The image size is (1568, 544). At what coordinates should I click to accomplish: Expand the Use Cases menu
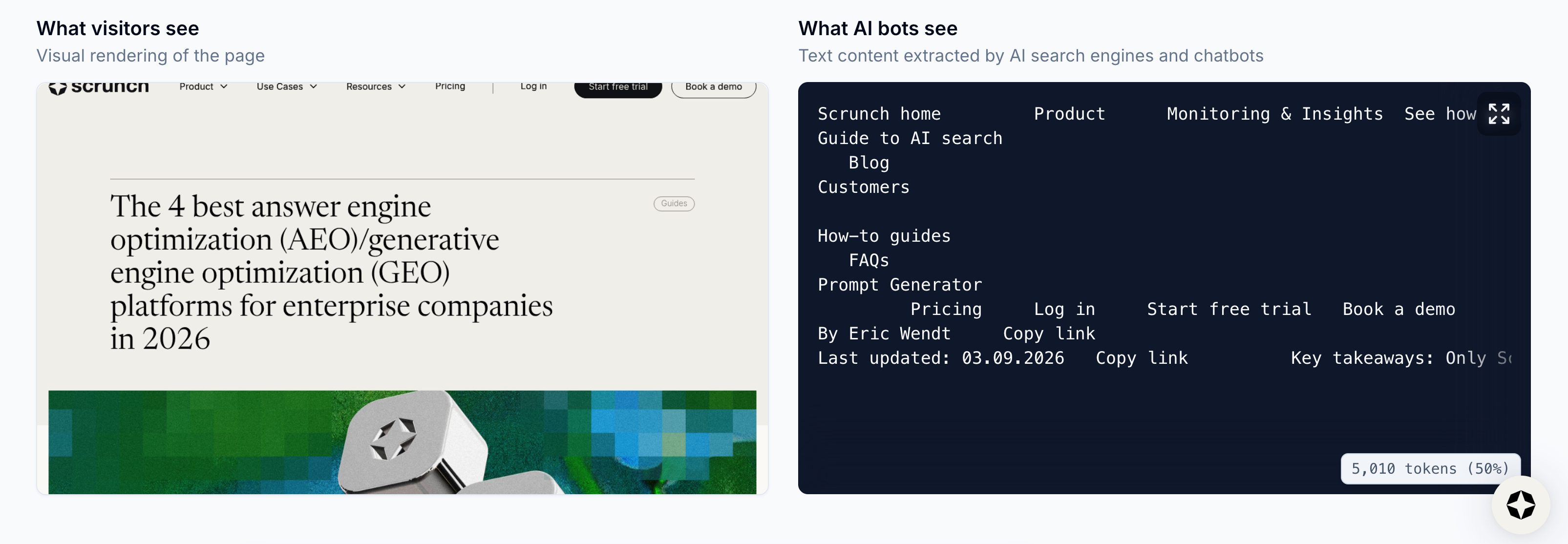(287, 86)
